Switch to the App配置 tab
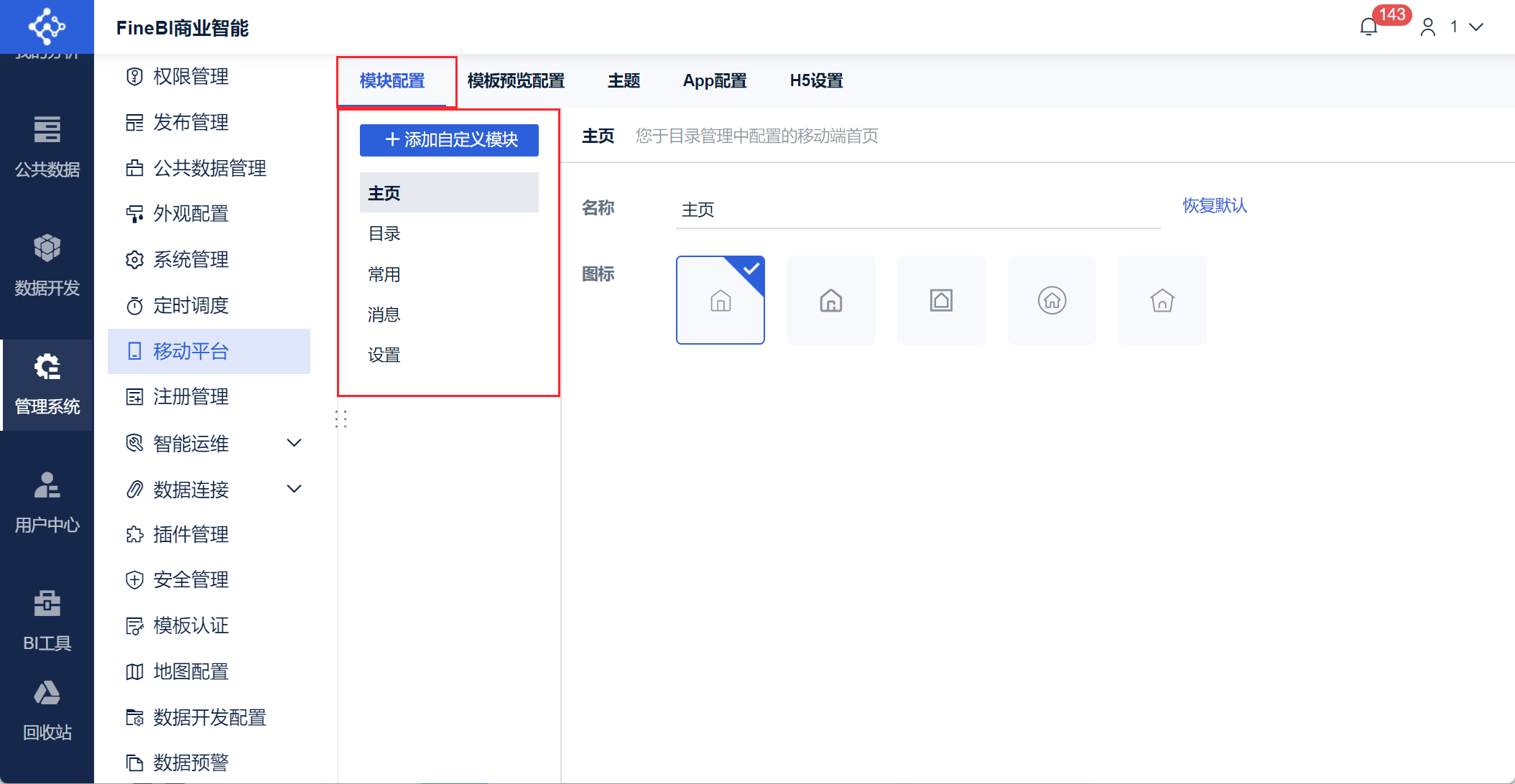This screenshot has width=1515, height=784. pyautogui.click(x=714, y=80)
